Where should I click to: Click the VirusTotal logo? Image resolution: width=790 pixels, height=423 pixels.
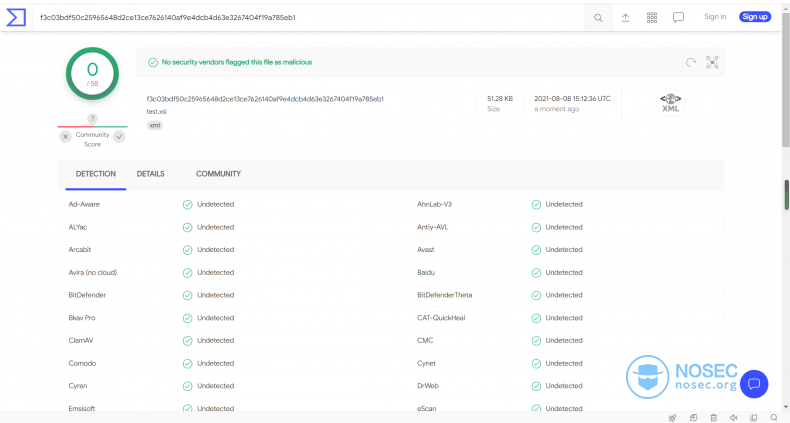click(x=16, y=17)
